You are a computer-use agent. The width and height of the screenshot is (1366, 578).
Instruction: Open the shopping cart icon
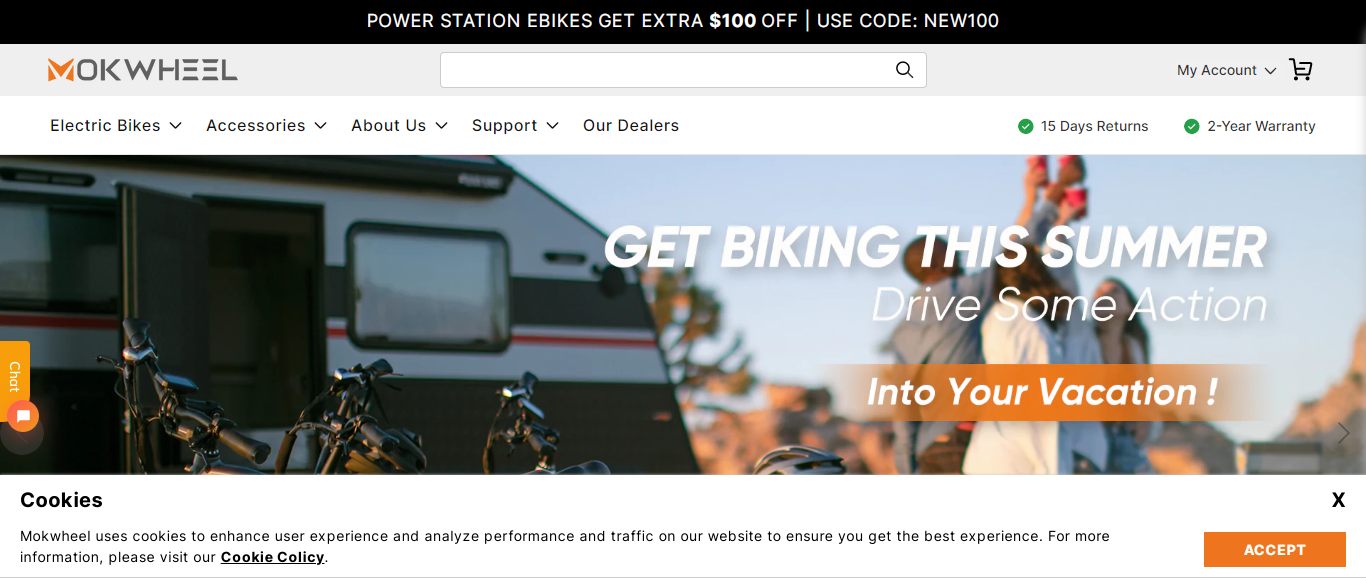pos(1300,70)
